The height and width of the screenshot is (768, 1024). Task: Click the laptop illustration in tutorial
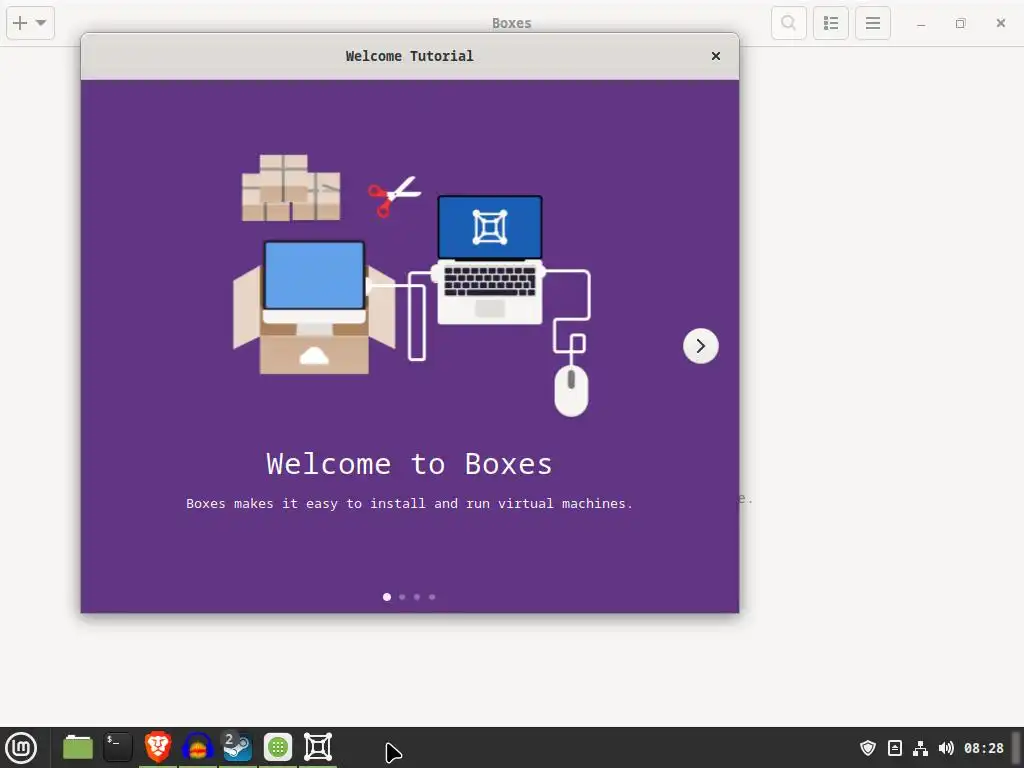[x=490, y=260]
